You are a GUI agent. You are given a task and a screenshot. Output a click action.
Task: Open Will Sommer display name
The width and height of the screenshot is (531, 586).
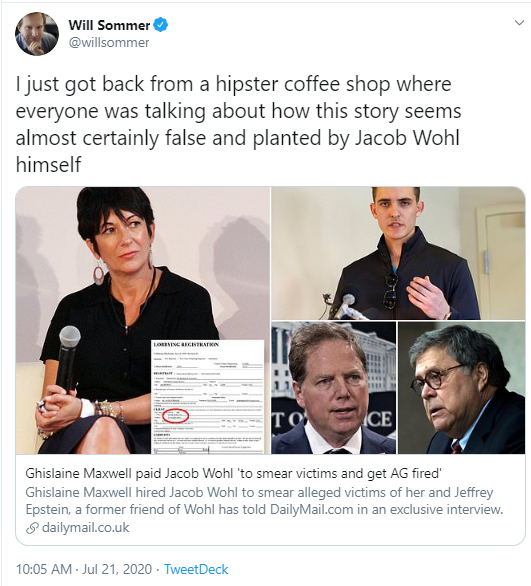[109, 25]
